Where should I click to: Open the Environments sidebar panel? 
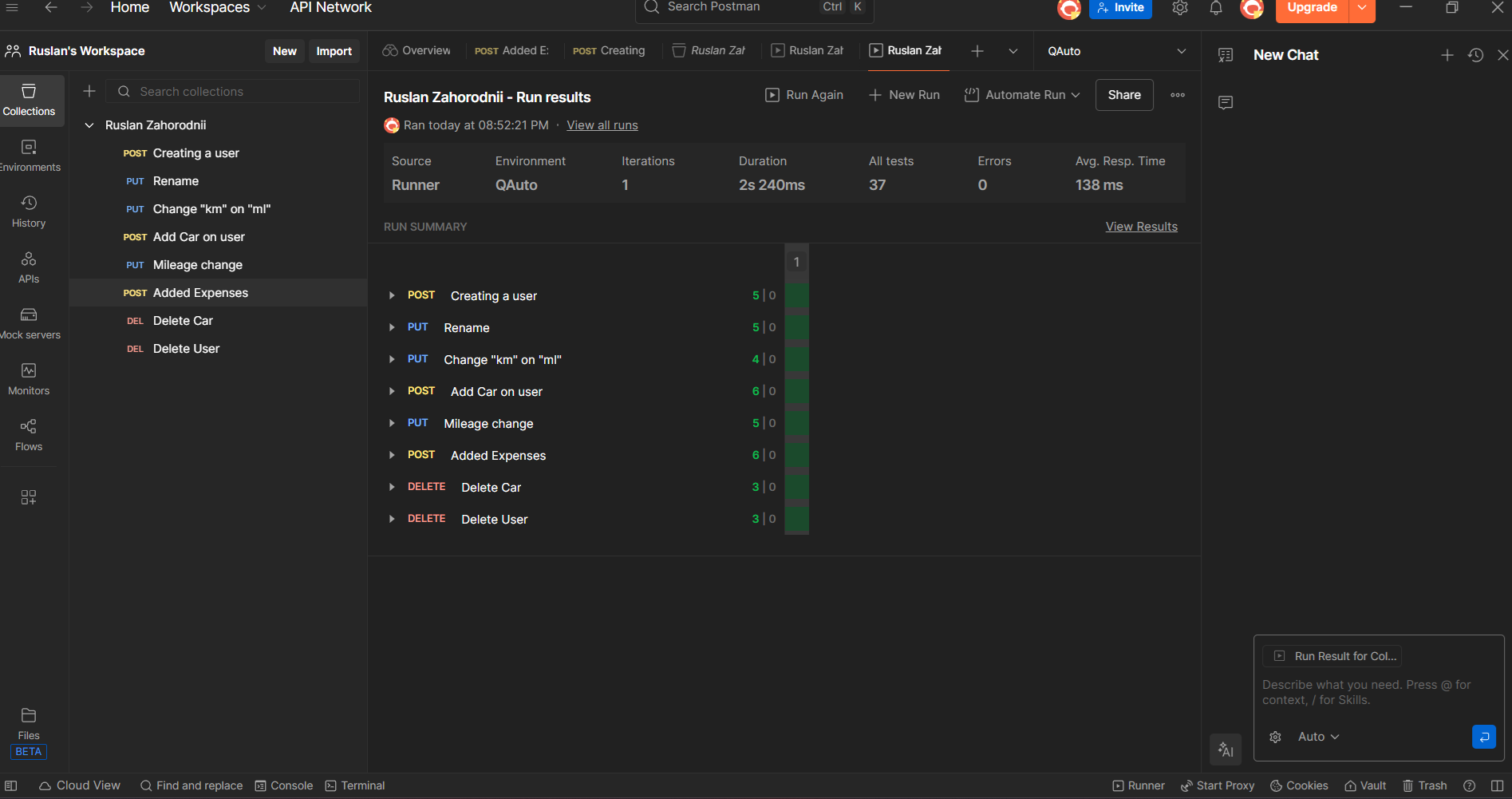pyautogui.click(x=30, y=156)
